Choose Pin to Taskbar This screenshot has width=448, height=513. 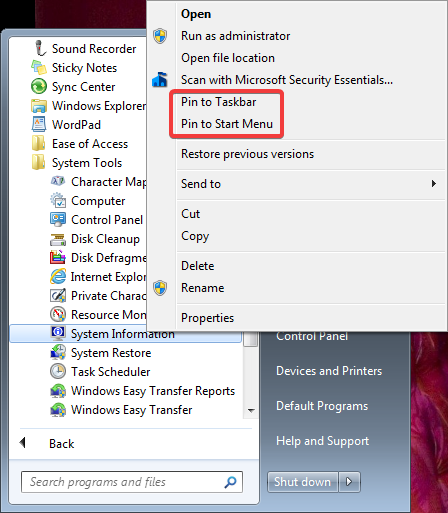tap(218, 102)
